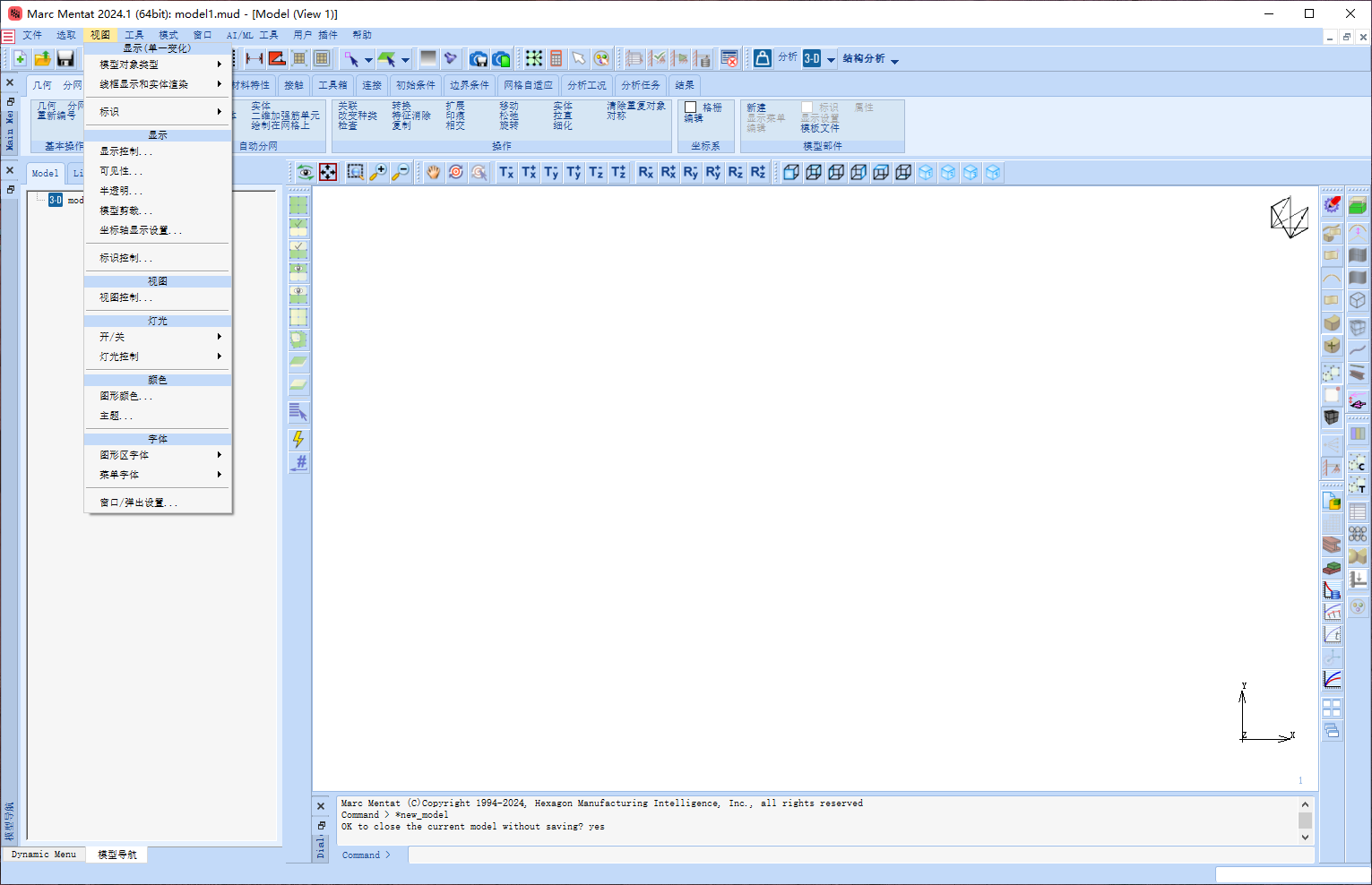Choose 显示控制... from the menu
Image resolution: width=1372 pixels, height=885 pixels.
click(x=125, y=151)
